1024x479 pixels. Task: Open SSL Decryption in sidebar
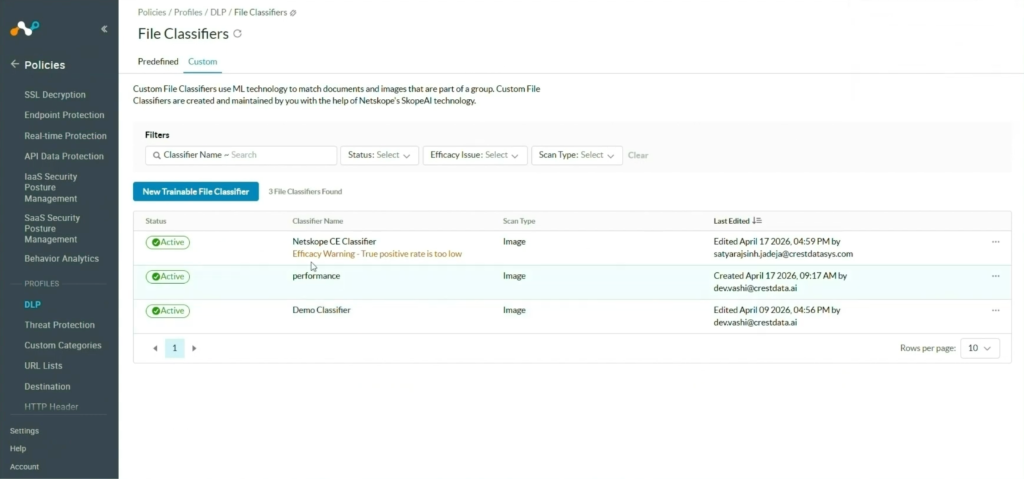click(x=55, y=95)
